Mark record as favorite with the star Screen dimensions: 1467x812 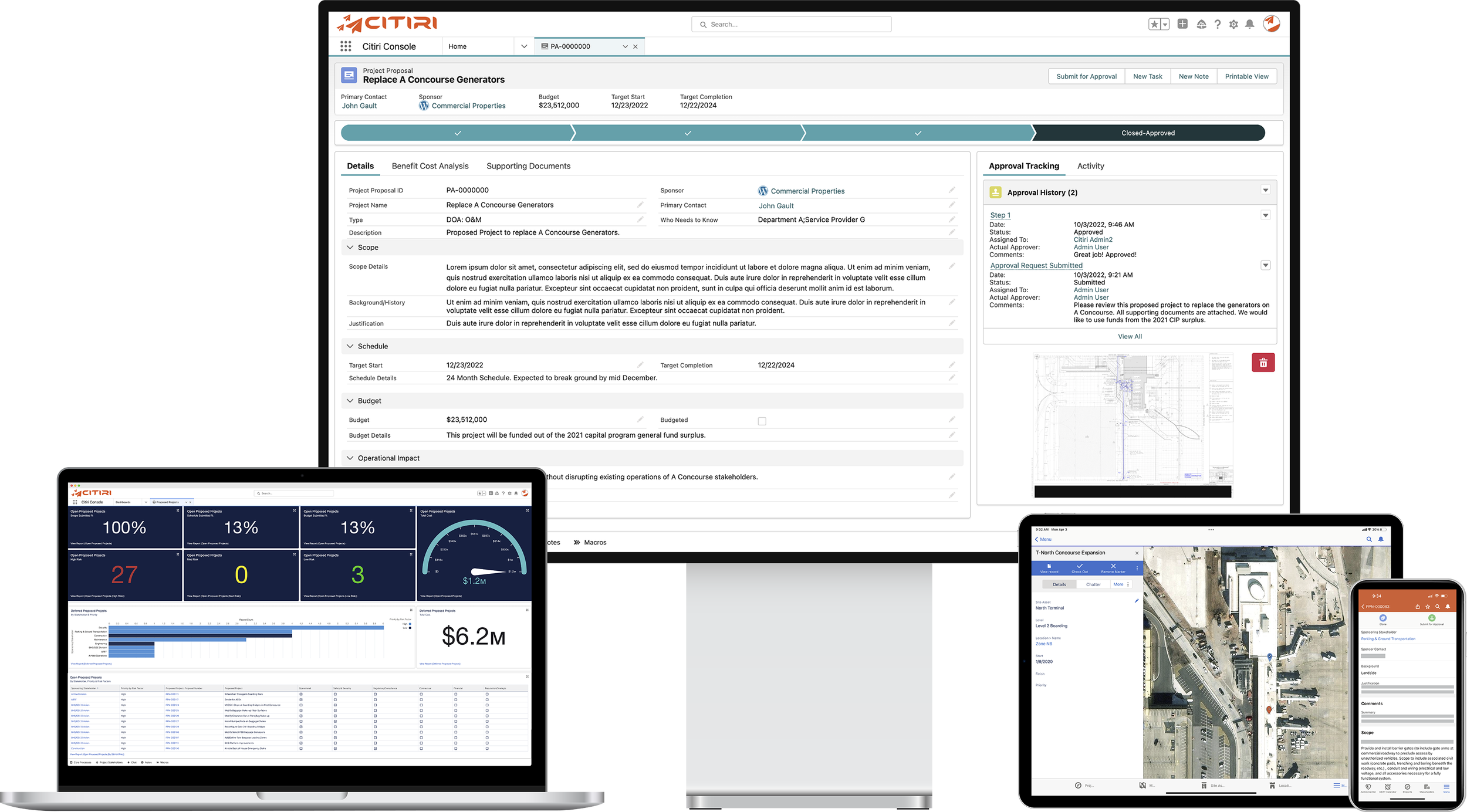[1154, 25]
